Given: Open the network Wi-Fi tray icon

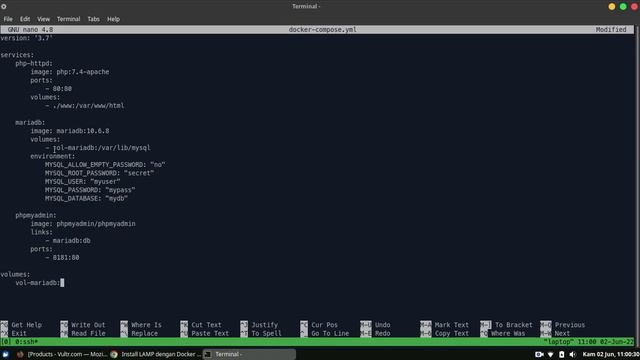Looking at the screenshot, I should (x=550, y=354).
